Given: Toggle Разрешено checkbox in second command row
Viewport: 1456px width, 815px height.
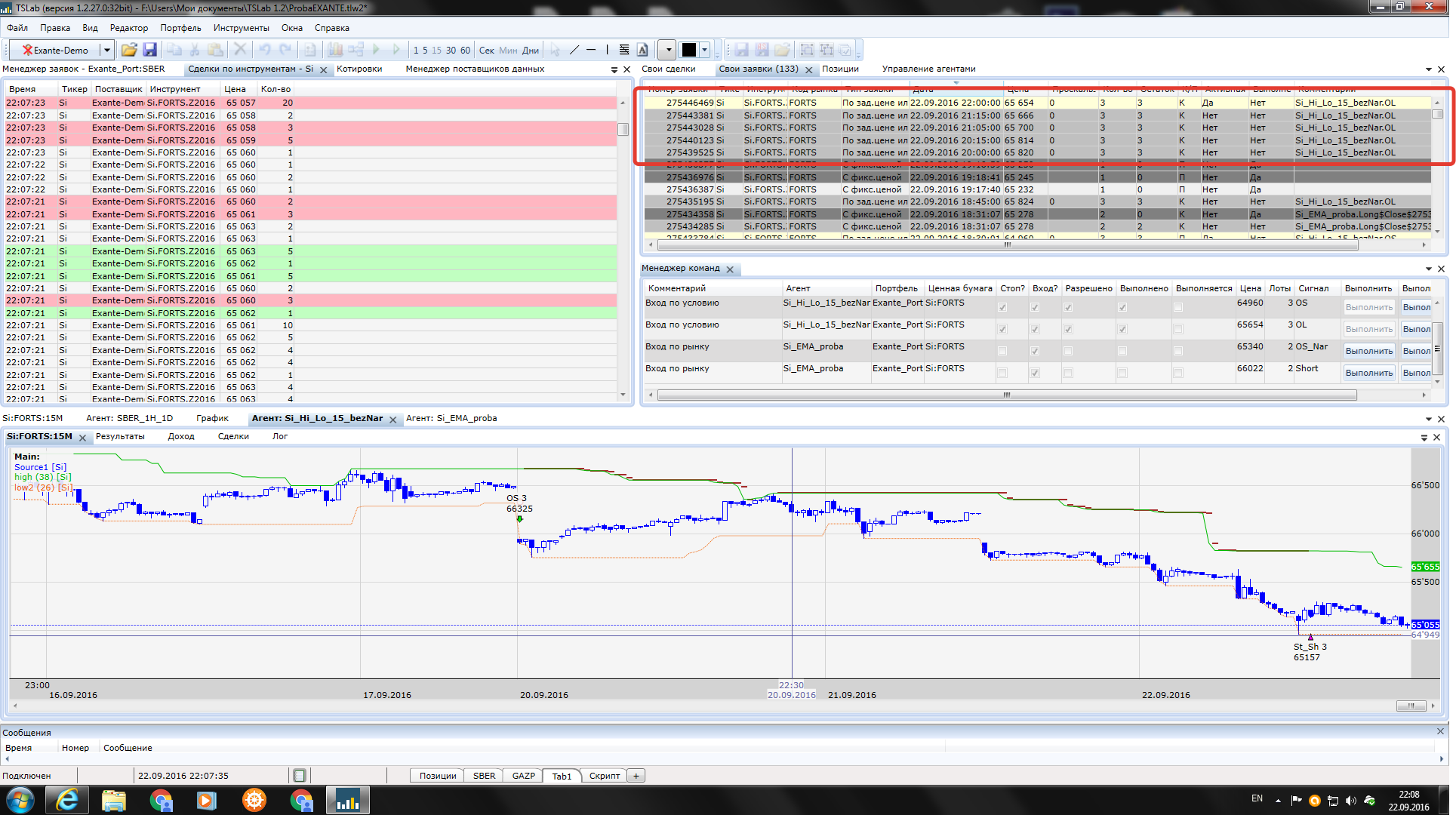Looking at the screenshot, I should (x=1068, y=329).
